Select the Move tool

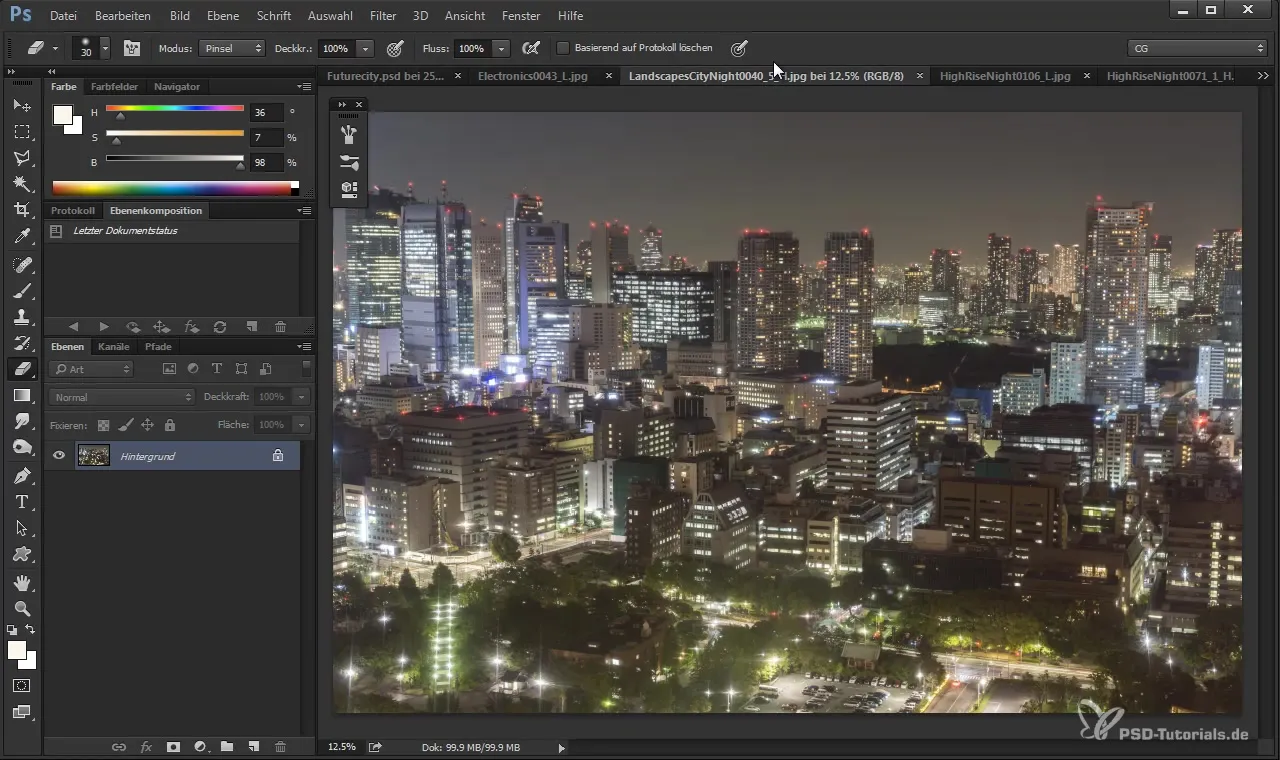[x=22, y=105]
